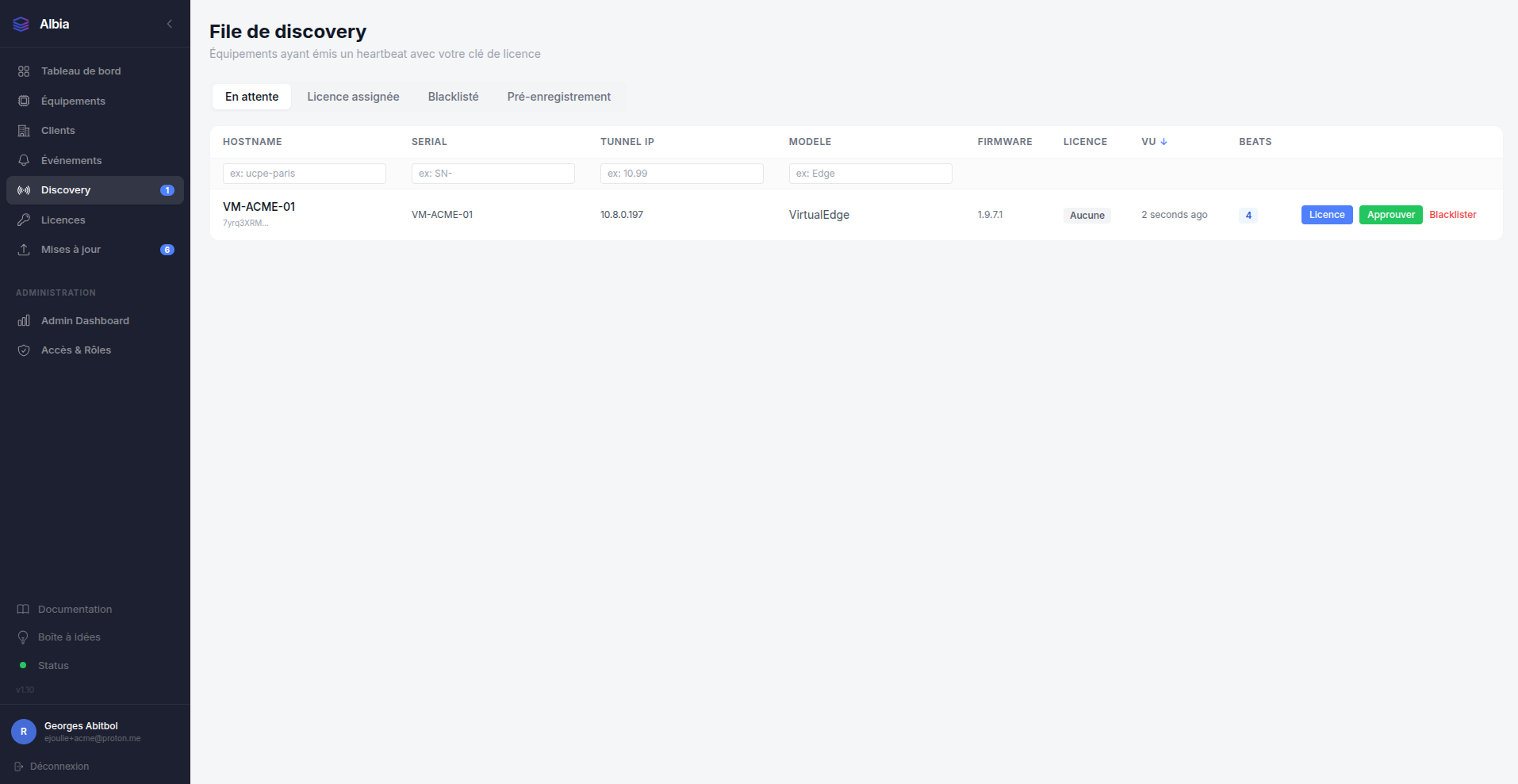Open Clients building icon

[24, 131]
